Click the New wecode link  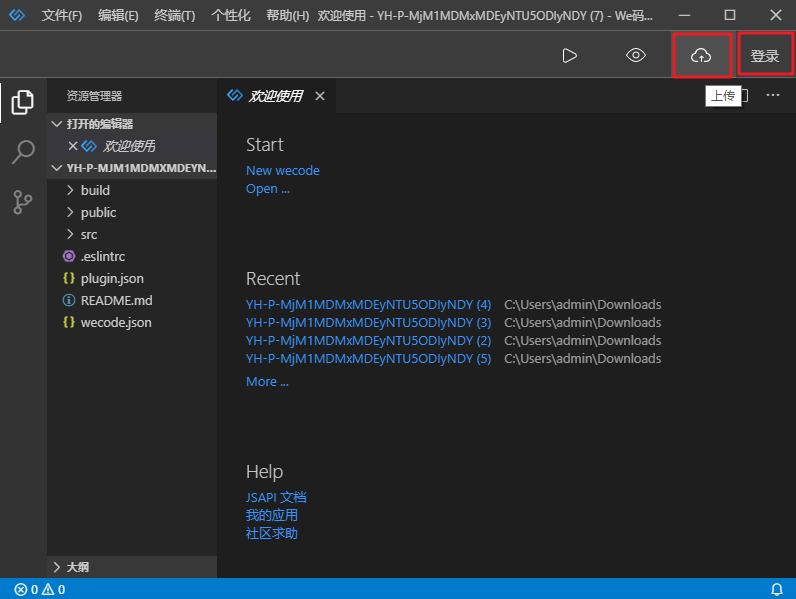283,171
